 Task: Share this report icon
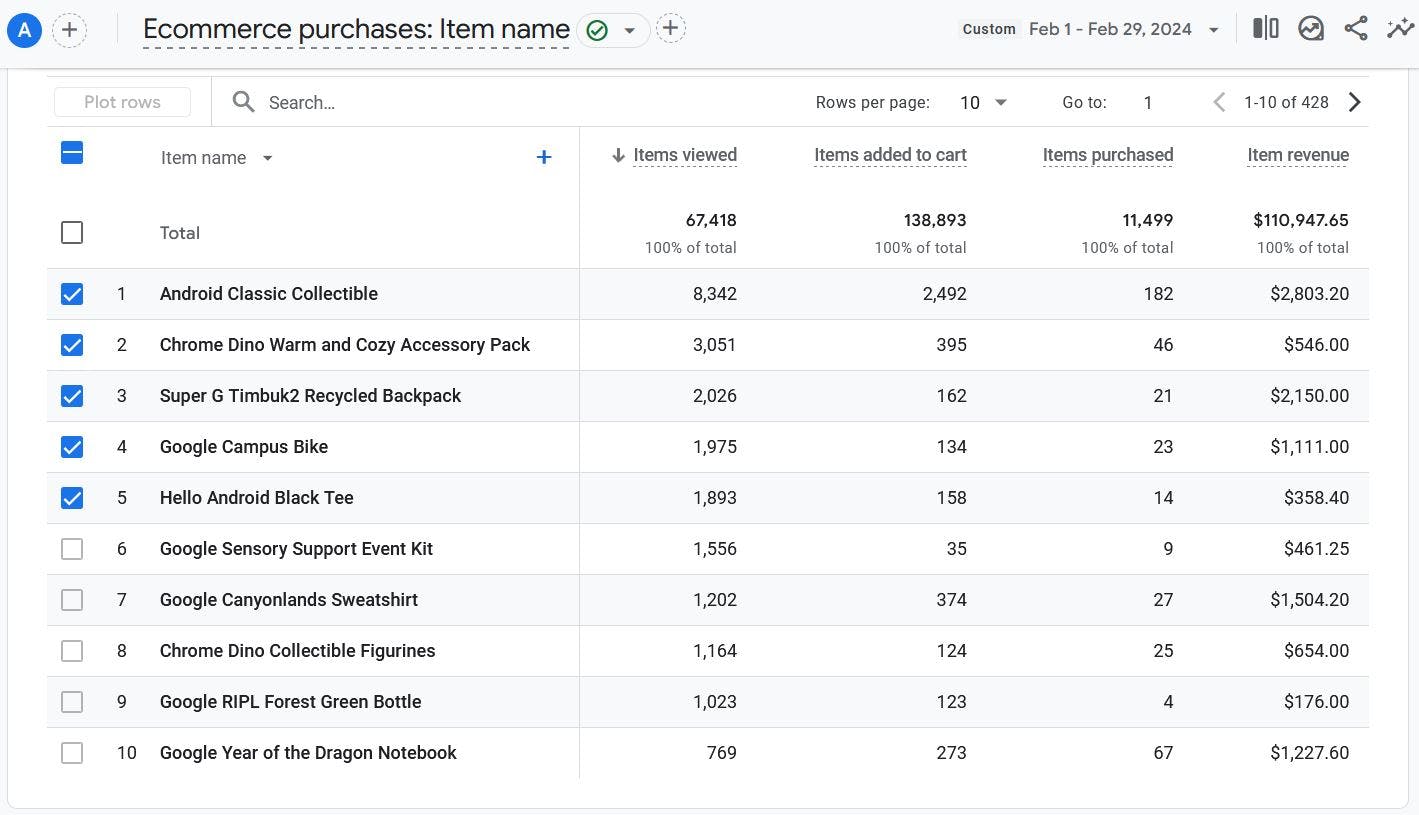pyautogui.click(x=1356, y=28)
